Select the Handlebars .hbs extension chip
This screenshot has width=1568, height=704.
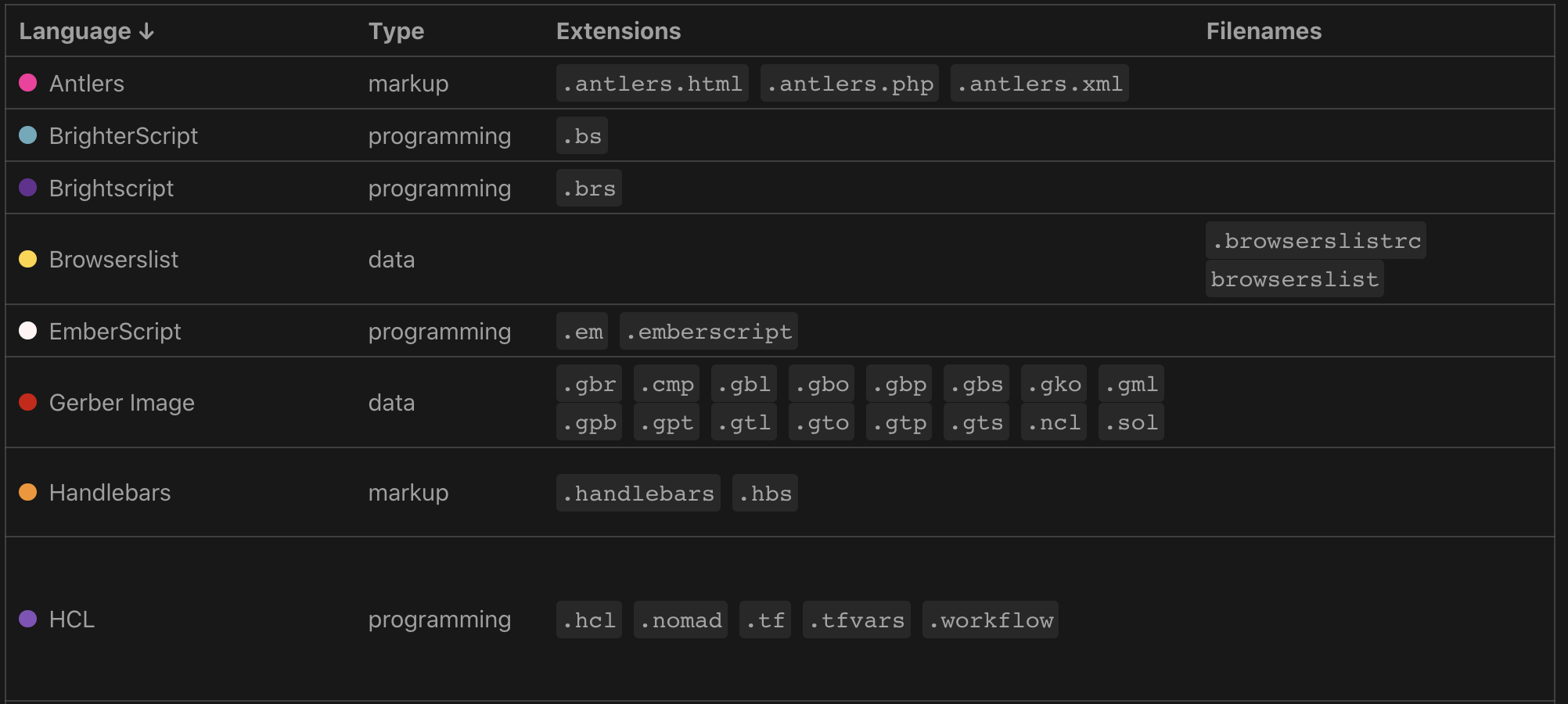(x=764, y=493)
